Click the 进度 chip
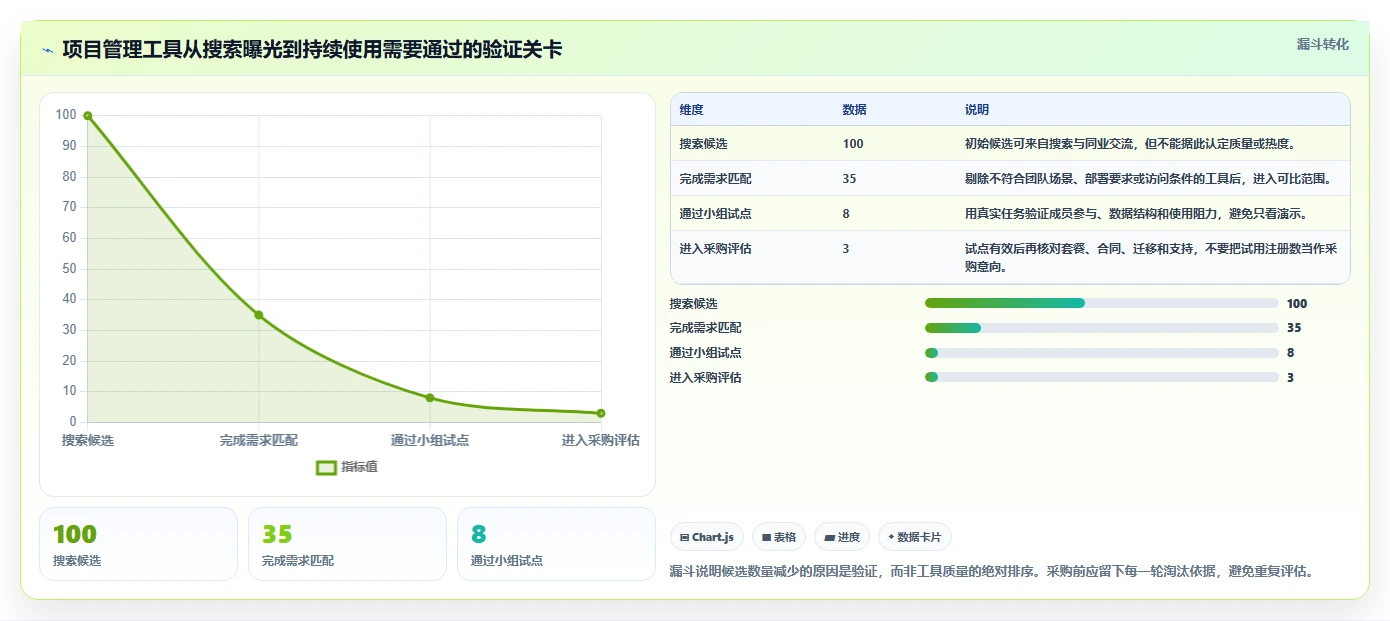The height and width of the screenshot is (621, 1390). tap(842, 537)
